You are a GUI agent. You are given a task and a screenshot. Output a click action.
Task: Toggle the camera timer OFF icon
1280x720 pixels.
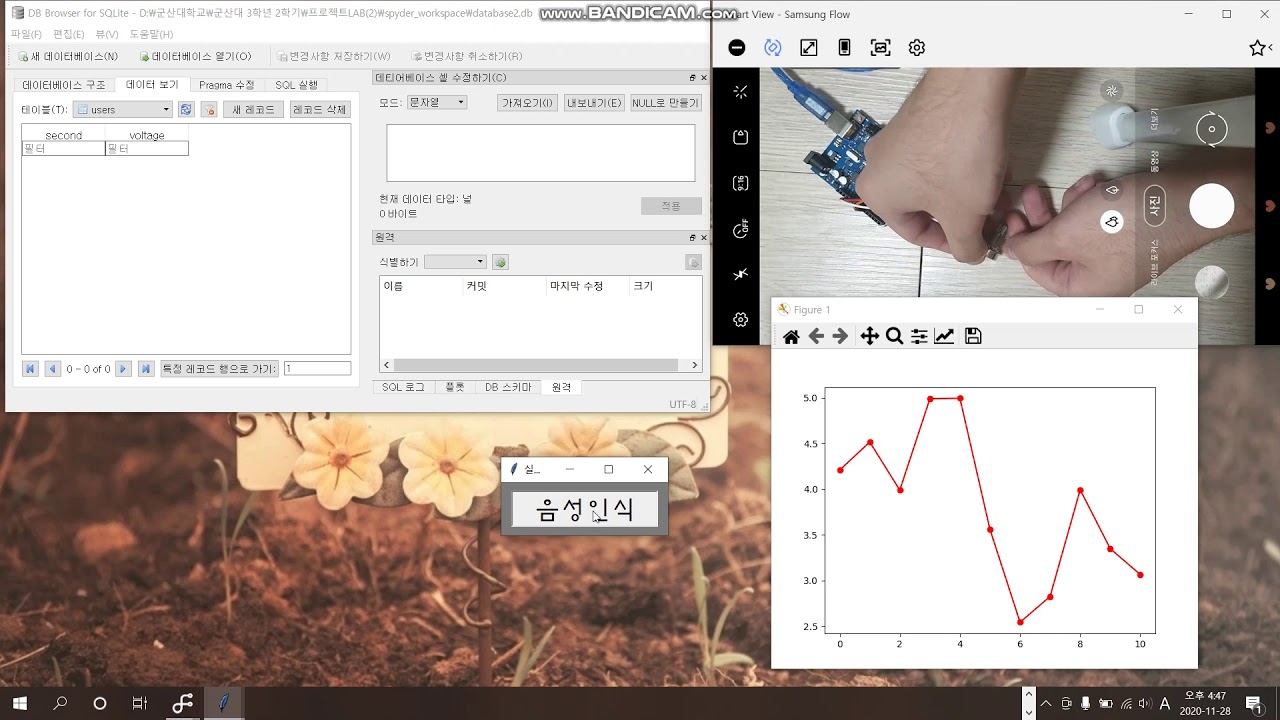tap(741, 229)
